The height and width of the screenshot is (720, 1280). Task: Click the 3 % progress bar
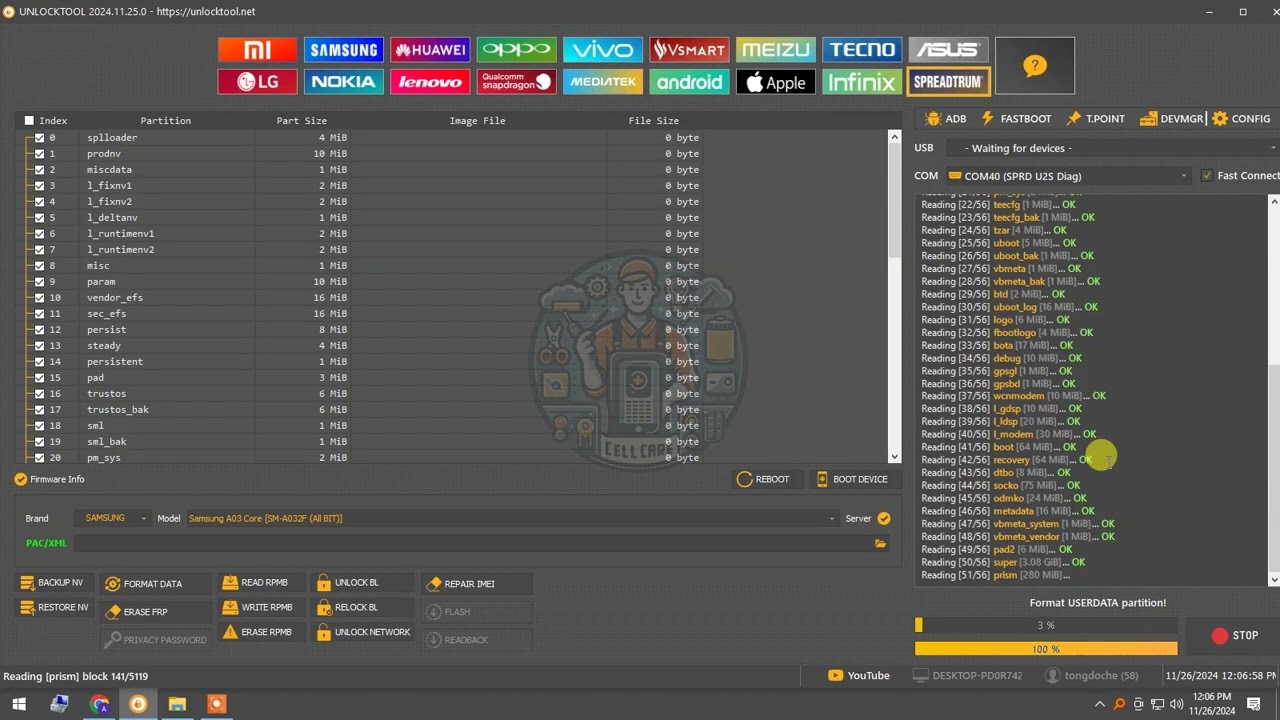pos(1046,626)
